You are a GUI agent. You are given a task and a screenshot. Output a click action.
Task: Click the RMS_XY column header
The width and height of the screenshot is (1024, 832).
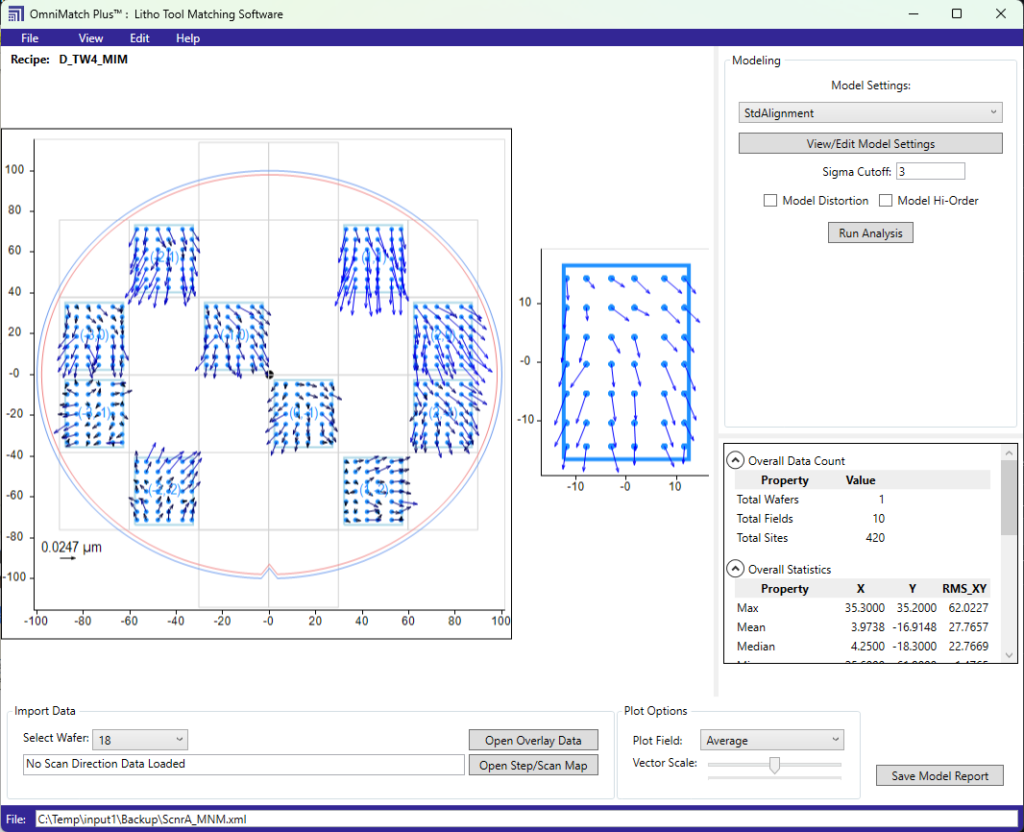964,588
